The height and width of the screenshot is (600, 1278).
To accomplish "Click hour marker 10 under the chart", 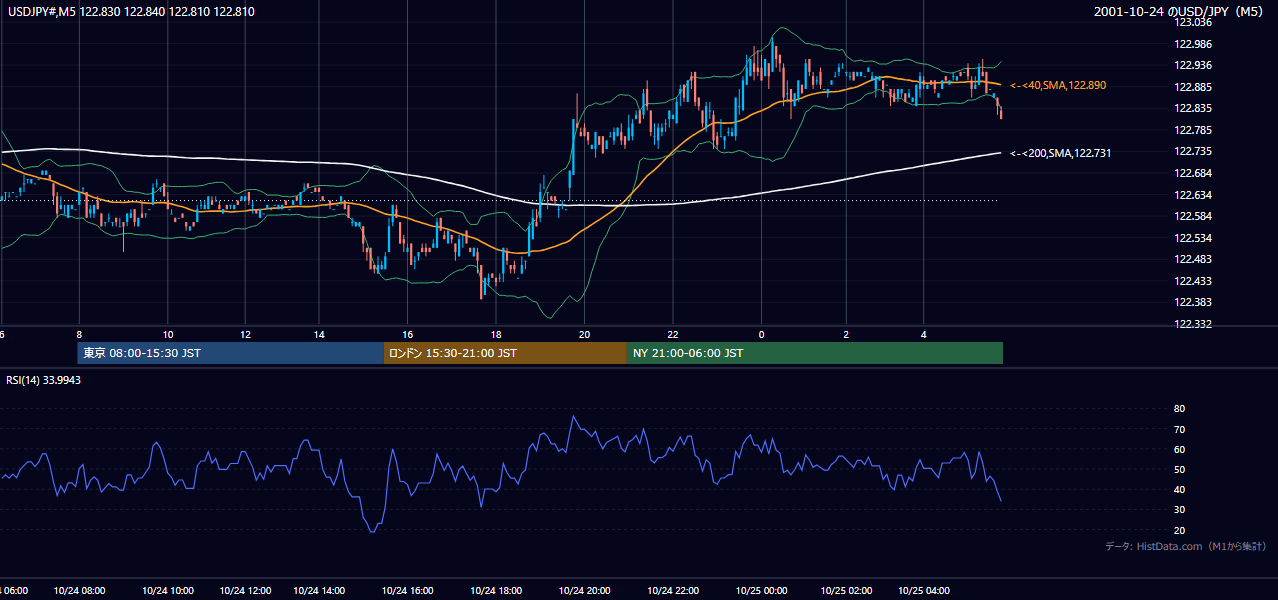I will coord(168,334).
